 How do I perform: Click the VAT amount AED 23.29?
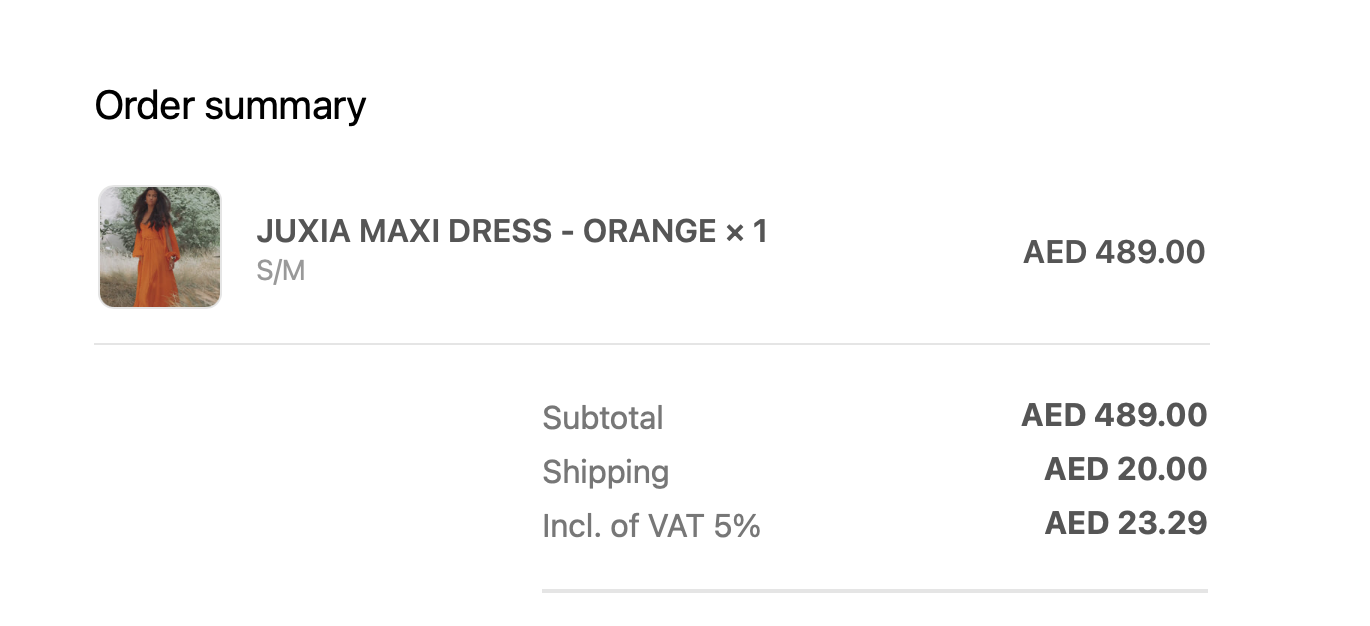tap(1126, 523)
